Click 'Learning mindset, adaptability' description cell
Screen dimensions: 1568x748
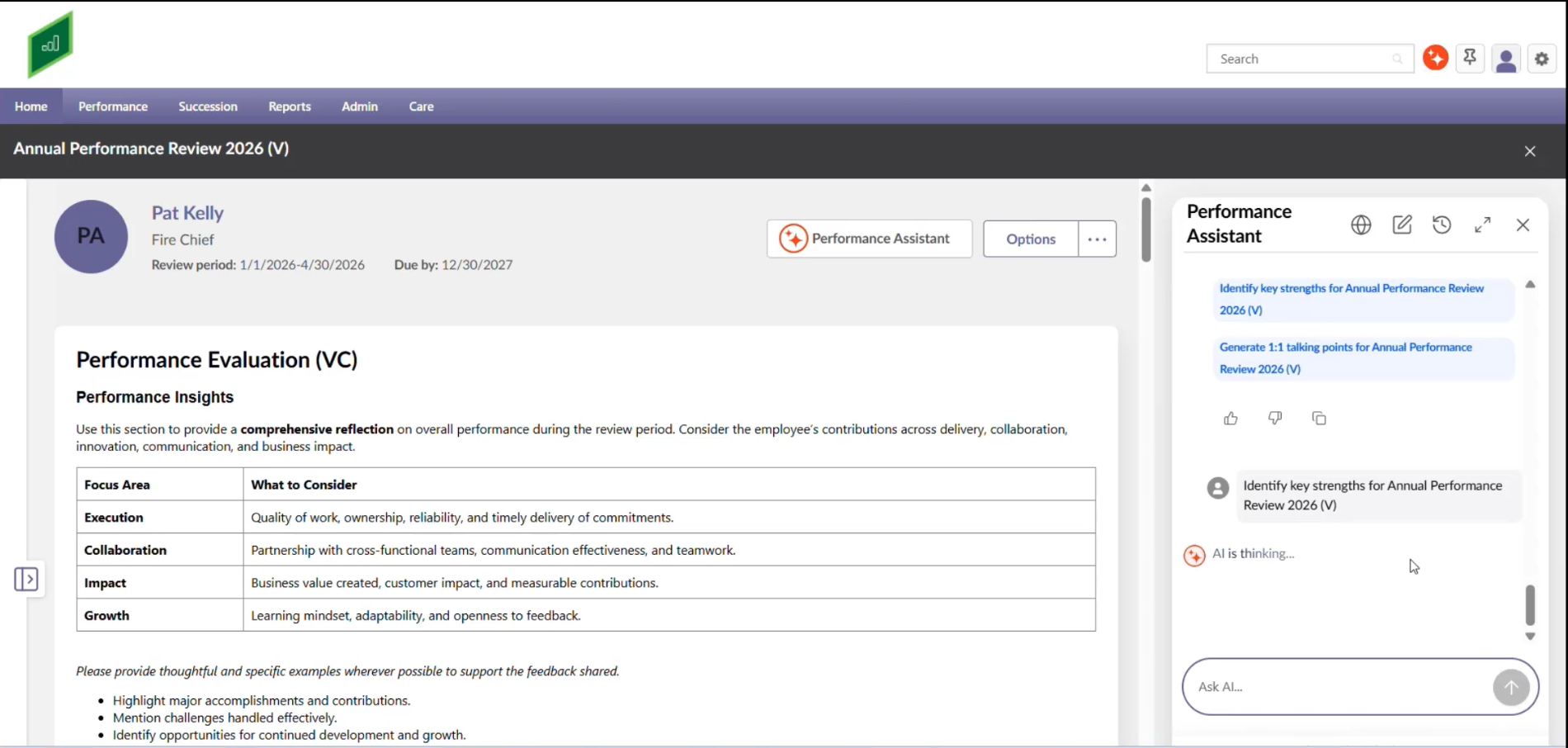669,616
